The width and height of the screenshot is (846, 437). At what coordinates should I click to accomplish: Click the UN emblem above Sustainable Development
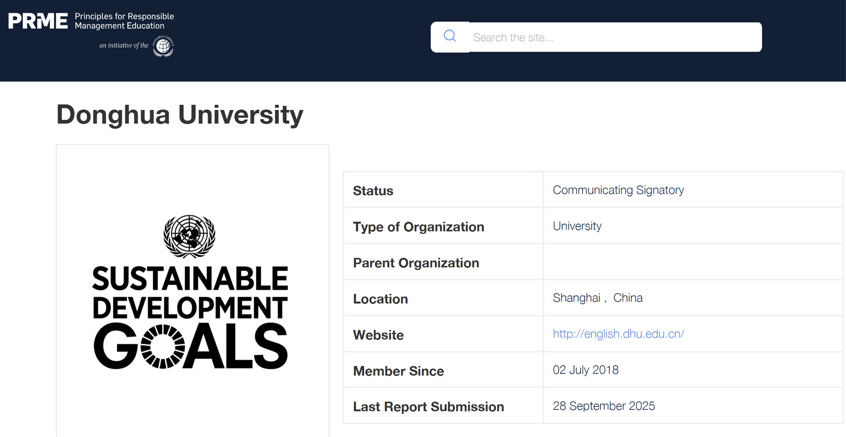coord(189,236)
